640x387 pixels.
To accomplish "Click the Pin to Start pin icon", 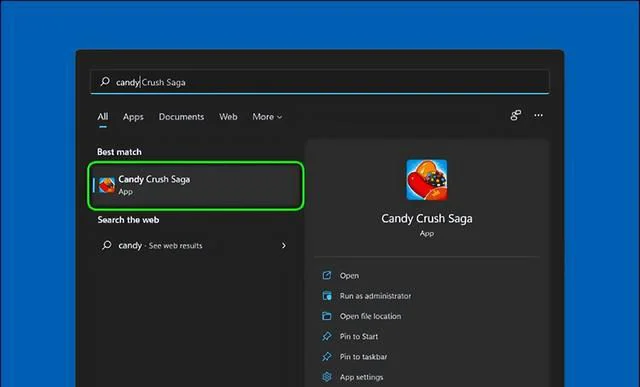I will coord(327,336).
